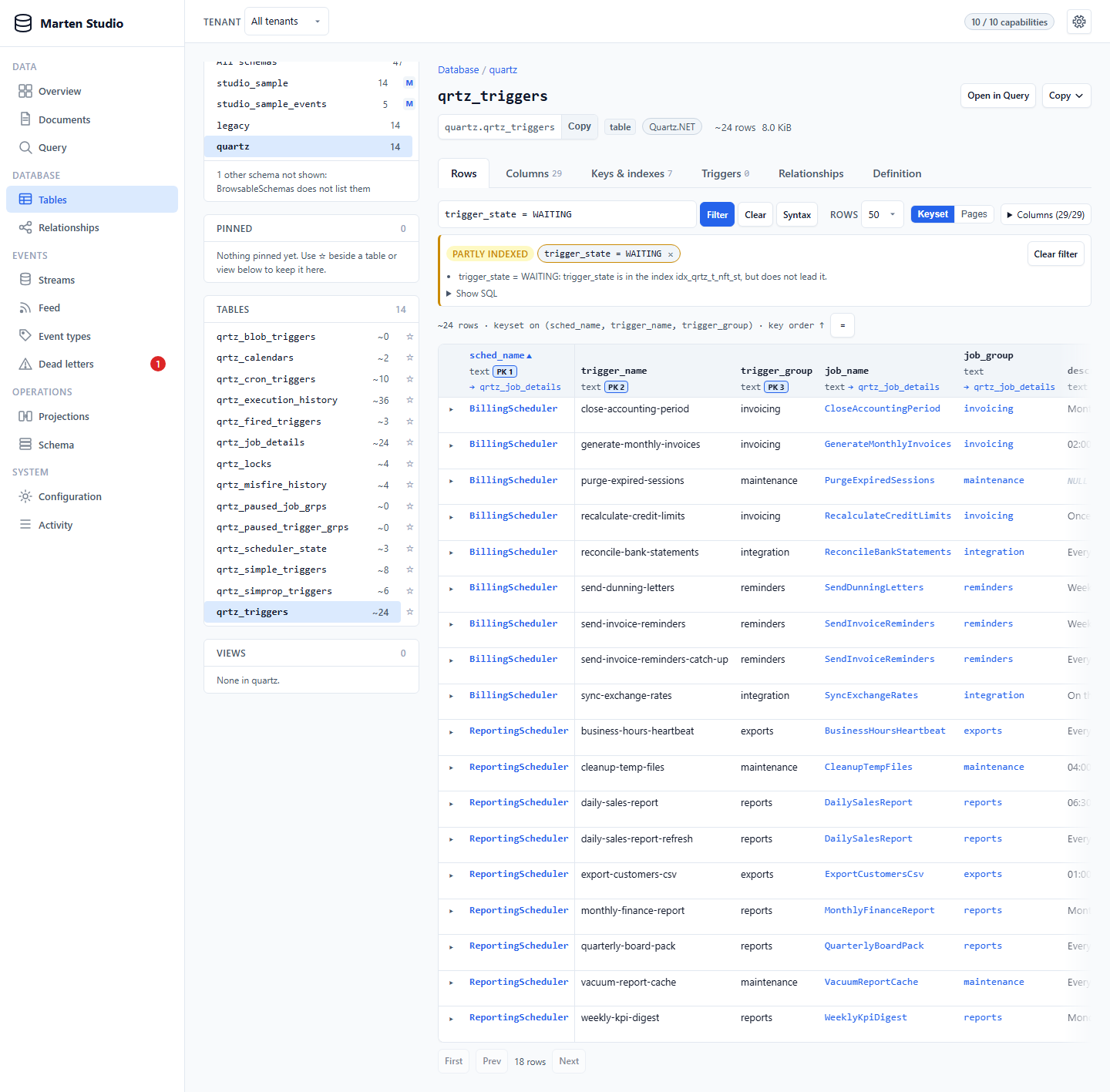Pin qrtz_locks using its star
The image size is (1110, 1092).
coord(409,464)
